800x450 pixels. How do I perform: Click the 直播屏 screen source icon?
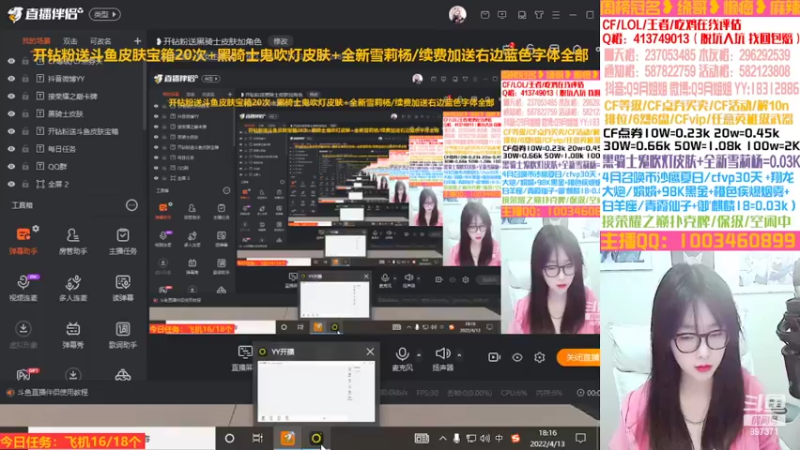[x=245, y=352]
